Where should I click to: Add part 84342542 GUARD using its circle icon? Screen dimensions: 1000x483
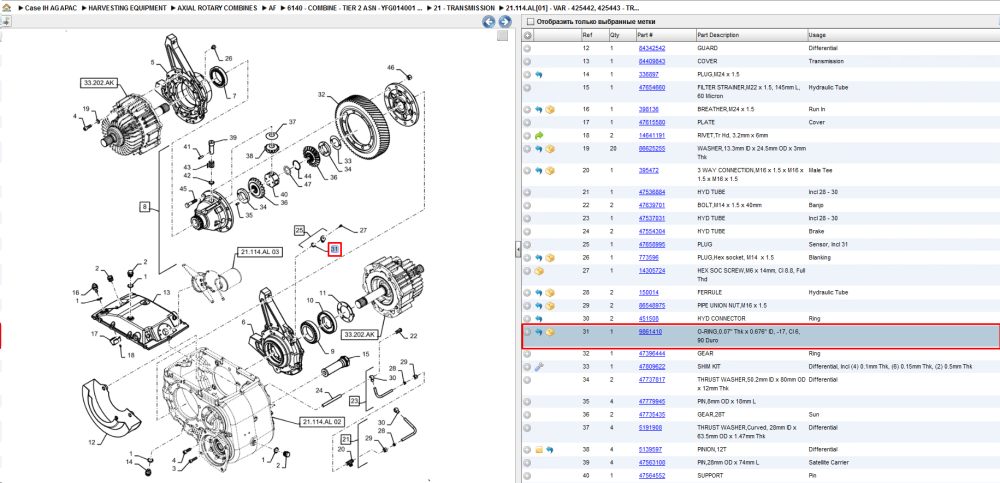[527, 48]
